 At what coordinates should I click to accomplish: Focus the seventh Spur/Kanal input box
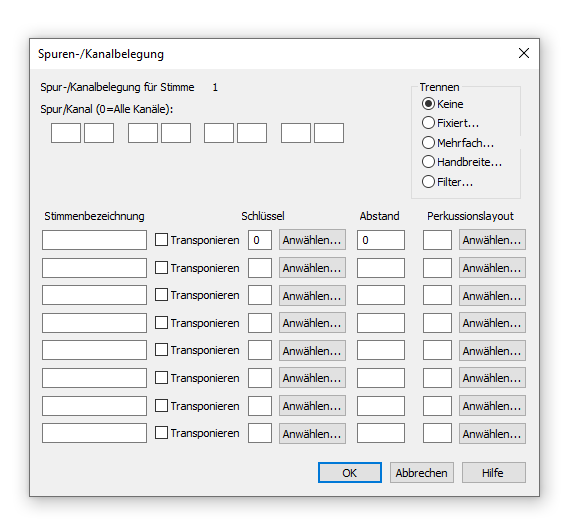(x=296, y=133)
